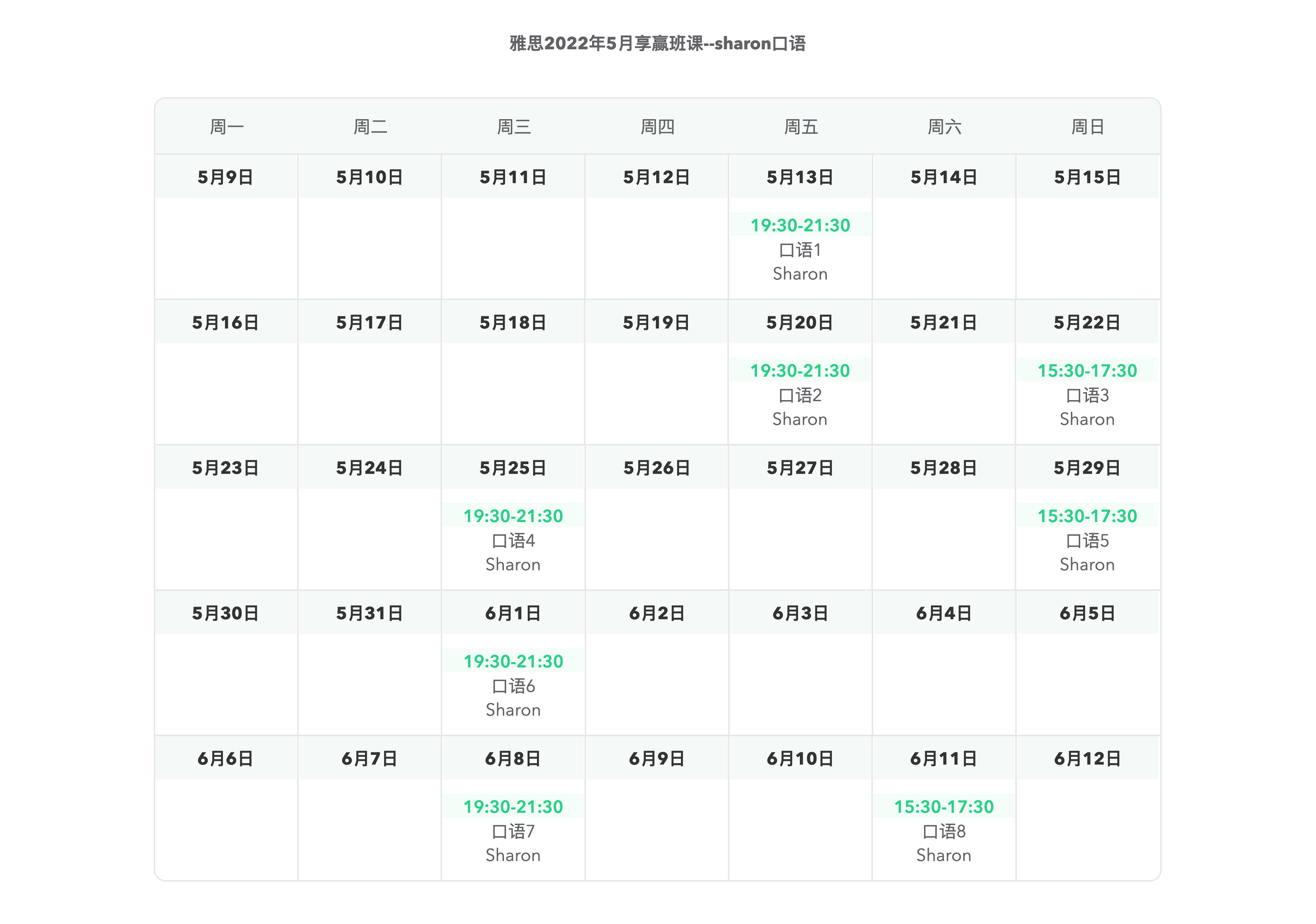Click the Sharon label under 口语2
This screenshot has width=1316, height=924.
click(x=800, y=419)
